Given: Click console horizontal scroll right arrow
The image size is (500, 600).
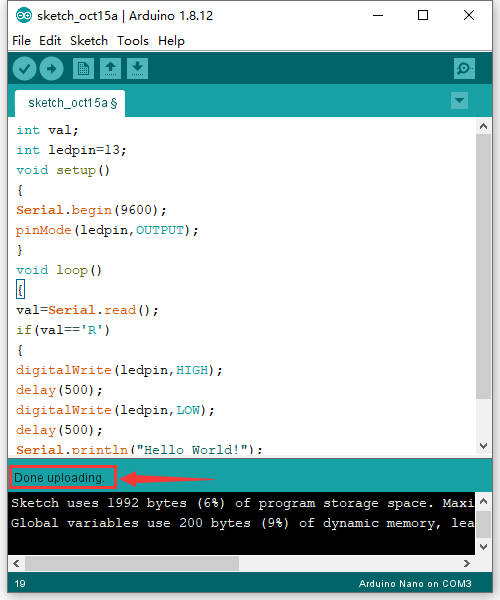Looking at the screenshot, I should 467,563.
